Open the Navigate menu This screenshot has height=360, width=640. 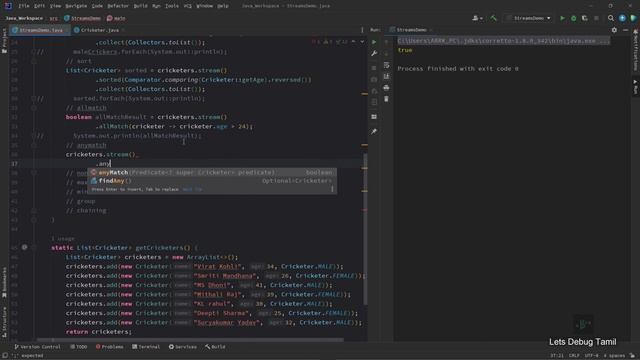pos(76,6)
